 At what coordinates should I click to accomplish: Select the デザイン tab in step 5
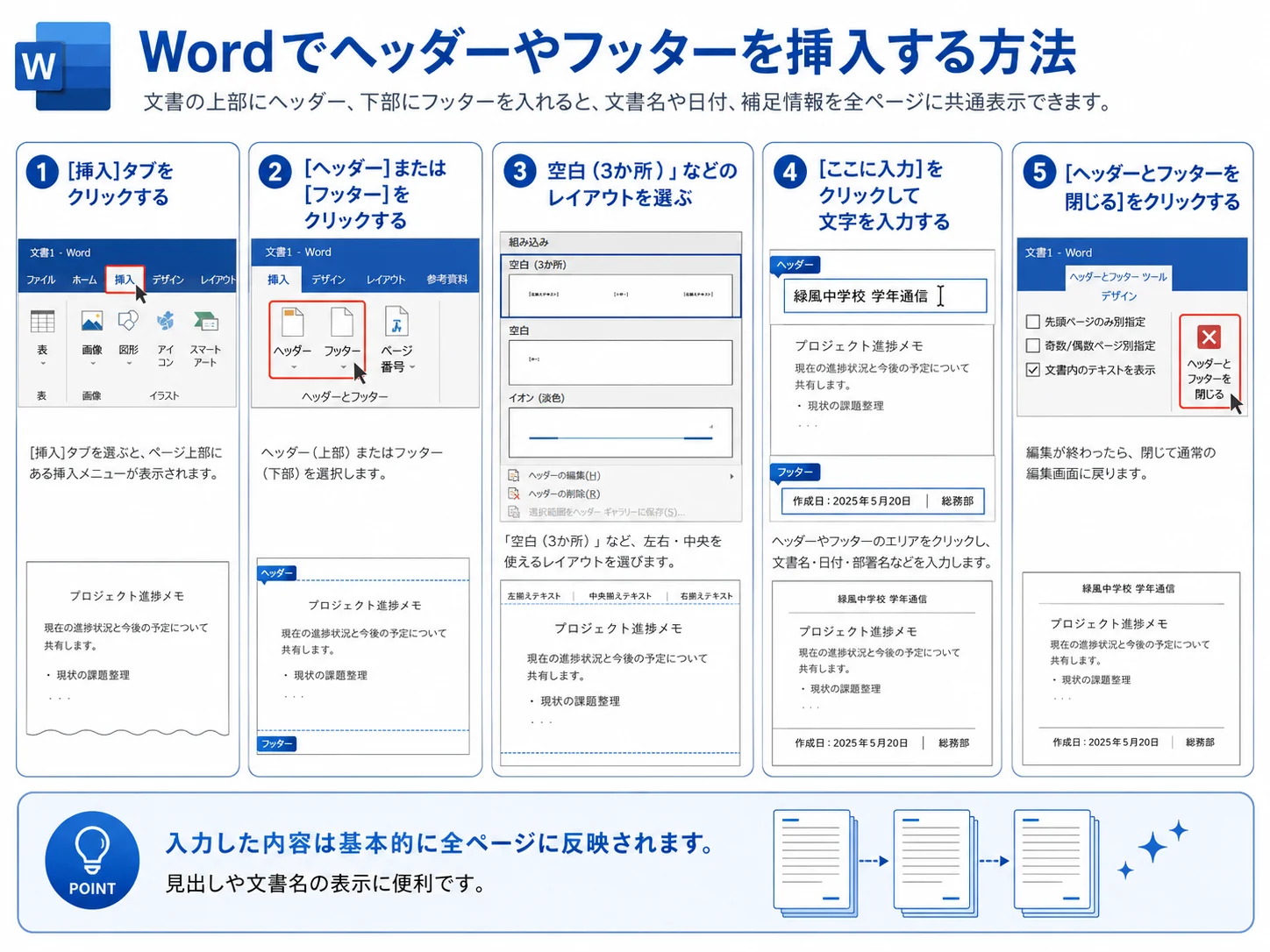pyautogui.click(x=1119, y=296)
